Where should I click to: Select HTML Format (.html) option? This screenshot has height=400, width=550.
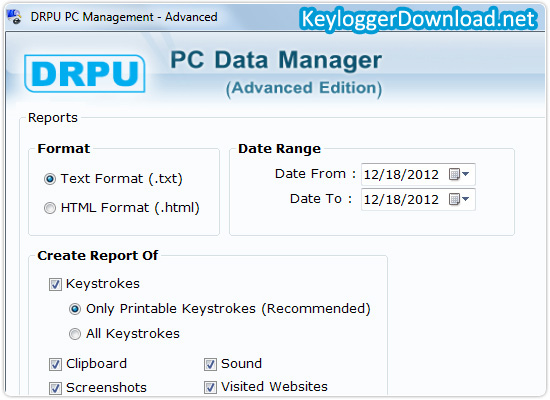tap(50, 208)
